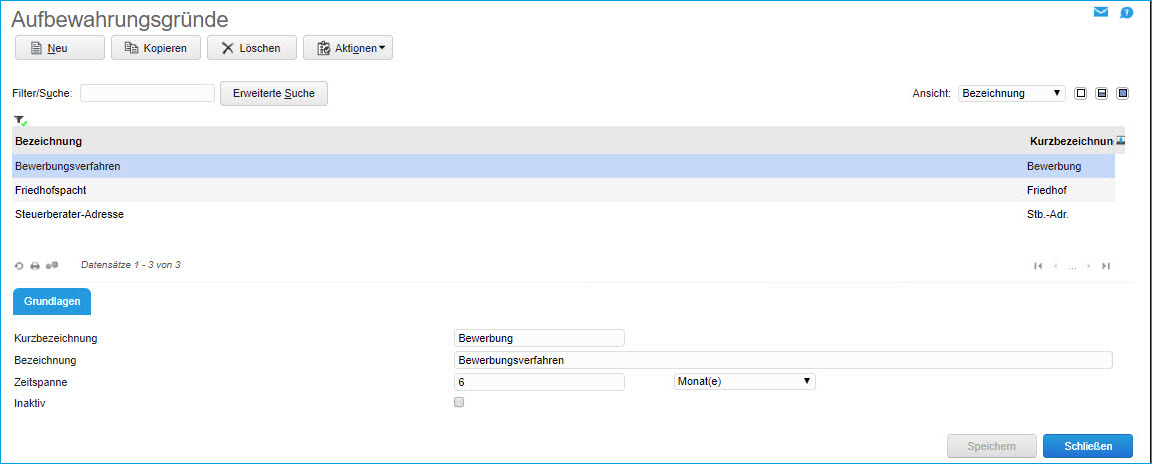Click the column export icon beside Kurzbezeichnung

coord(1120,141)
